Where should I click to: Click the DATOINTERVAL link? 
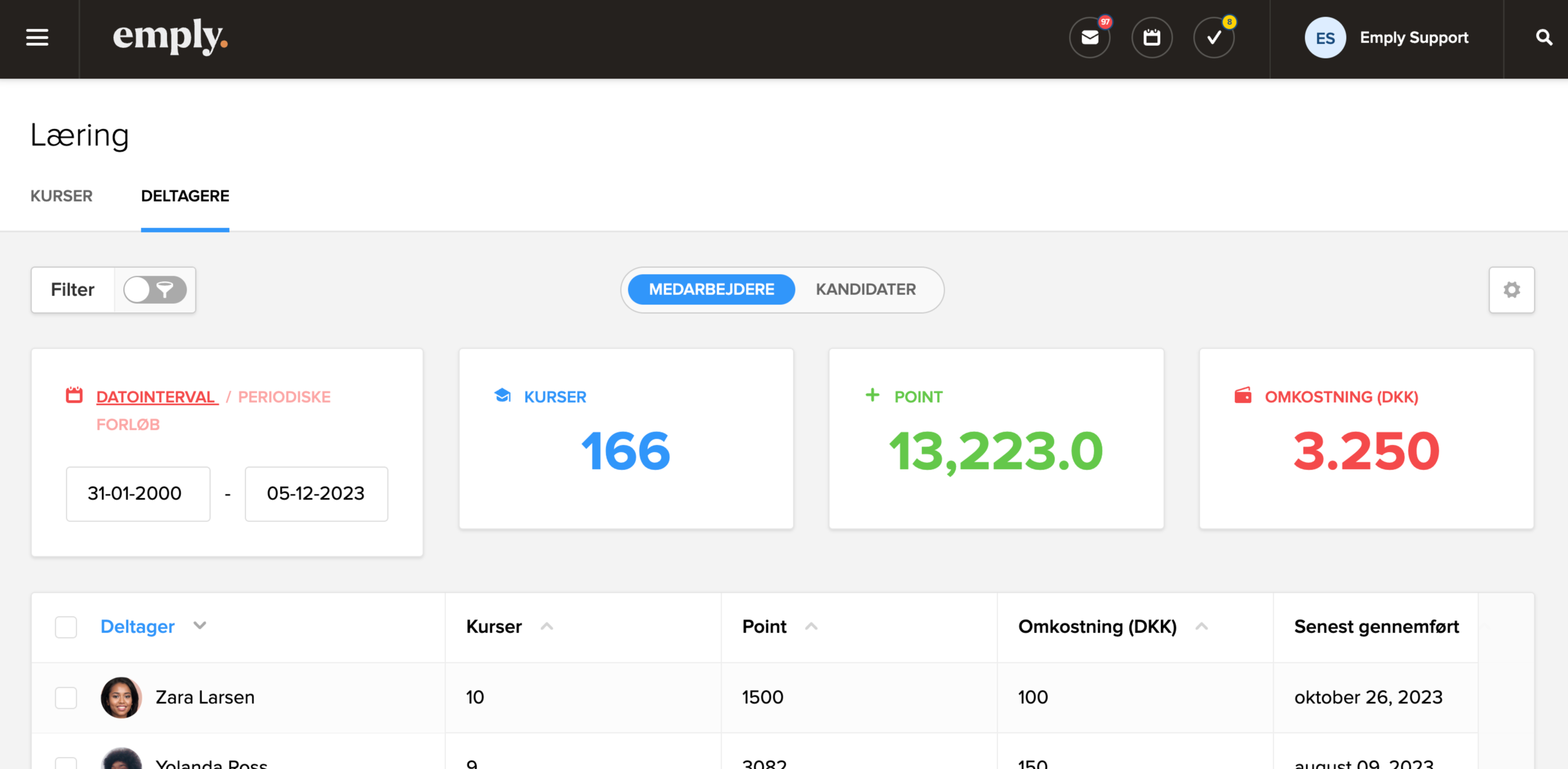point(156,397)
